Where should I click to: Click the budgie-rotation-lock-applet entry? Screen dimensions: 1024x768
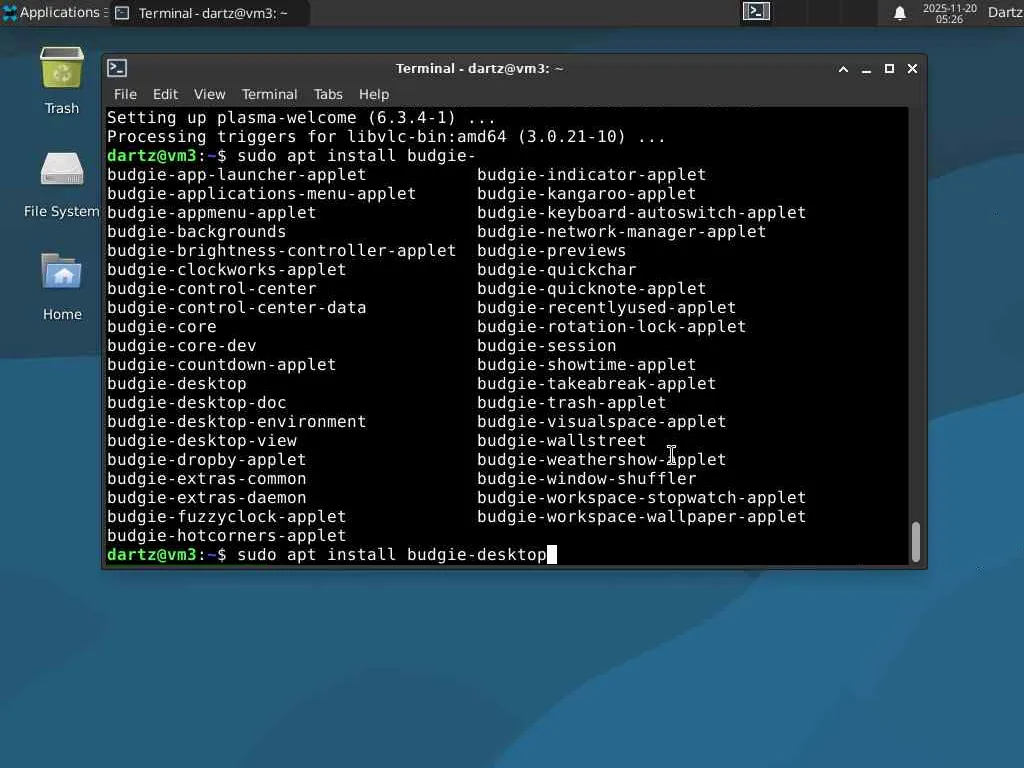[611, 326]
